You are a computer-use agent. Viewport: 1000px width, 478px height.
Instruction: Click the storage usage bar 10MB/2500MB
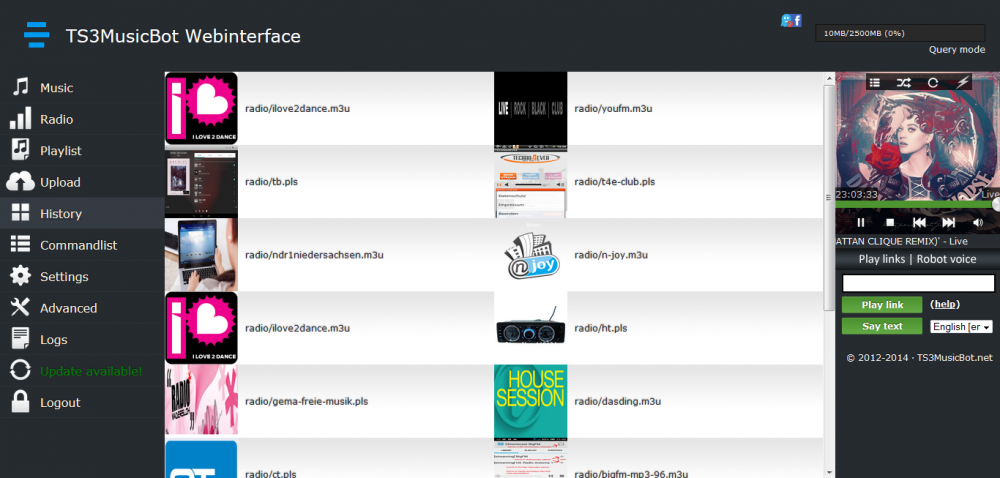(900, 33)
